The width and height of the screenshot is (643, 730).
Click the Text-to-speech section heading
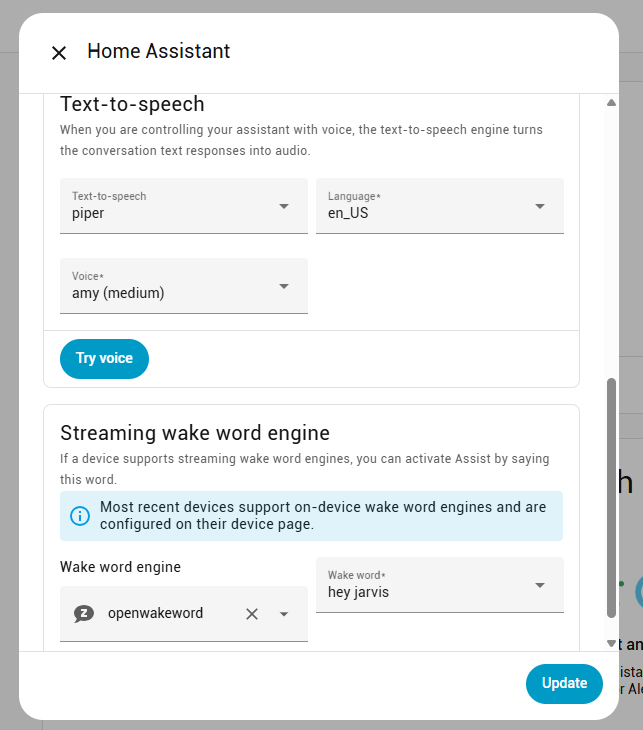[x=132, y=104]
